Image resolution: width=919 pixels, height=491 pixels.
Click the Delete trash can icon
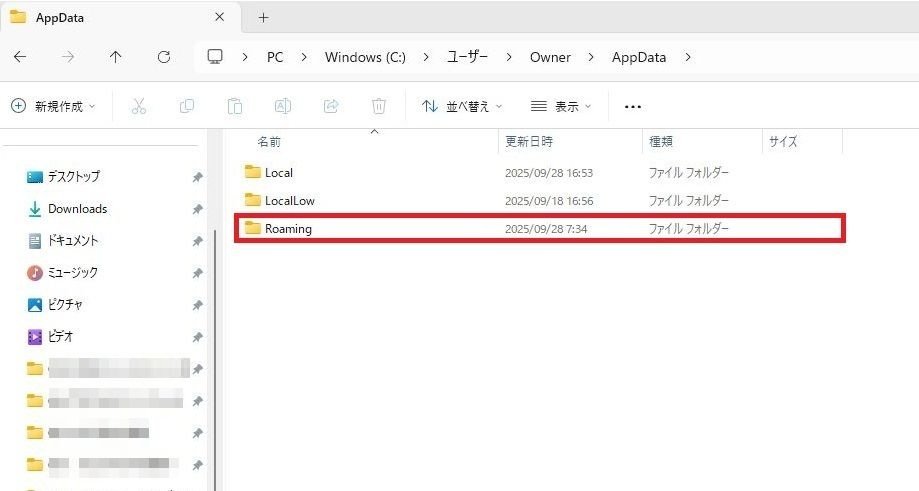click(x=379, y=106)
